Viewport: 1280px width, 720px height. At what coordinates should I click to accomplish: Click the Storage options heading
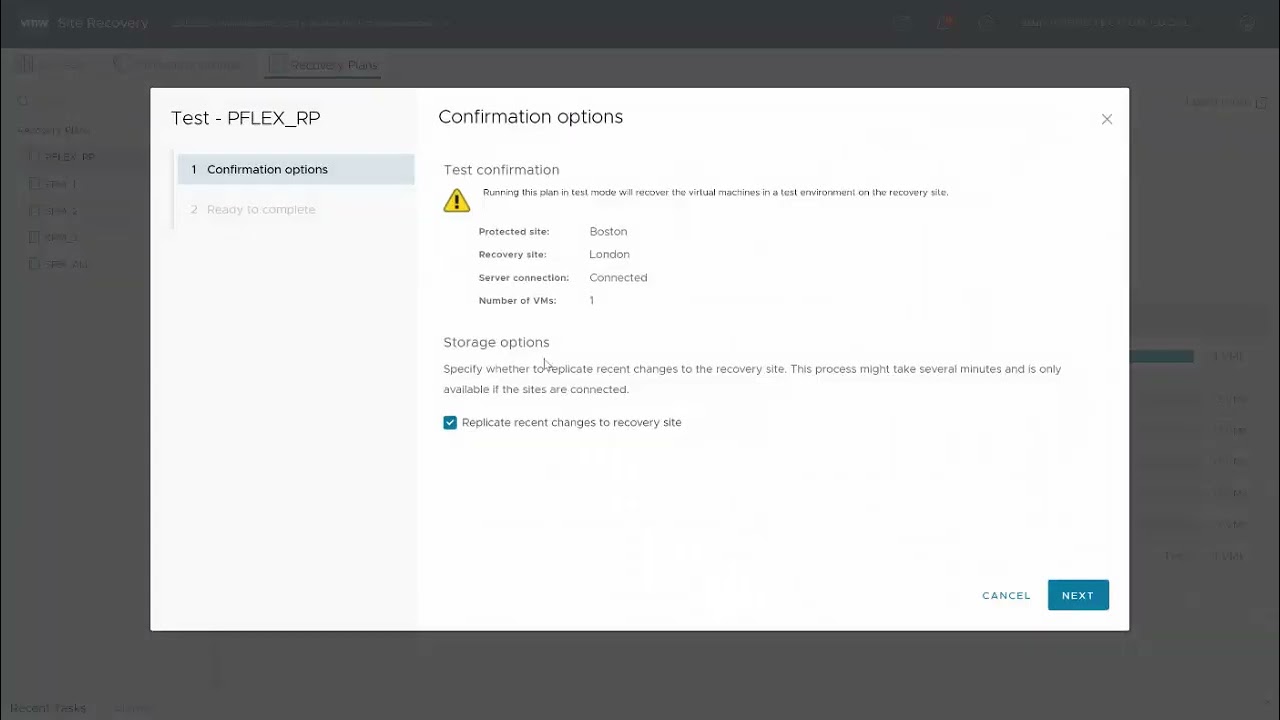tap(496, 342)
